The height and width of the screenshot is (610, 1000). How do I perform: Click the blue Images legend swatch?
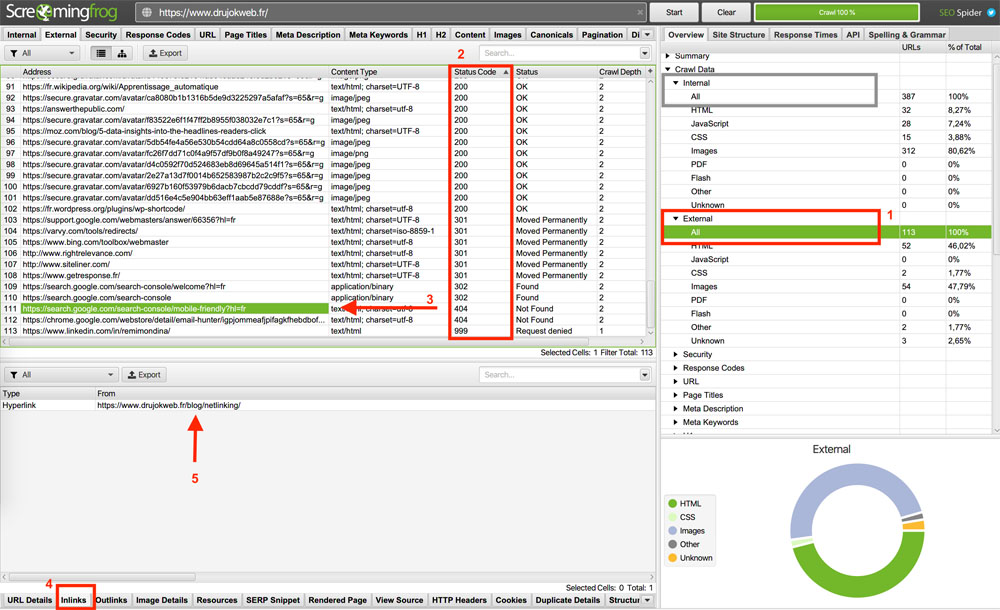pos(672,530)
